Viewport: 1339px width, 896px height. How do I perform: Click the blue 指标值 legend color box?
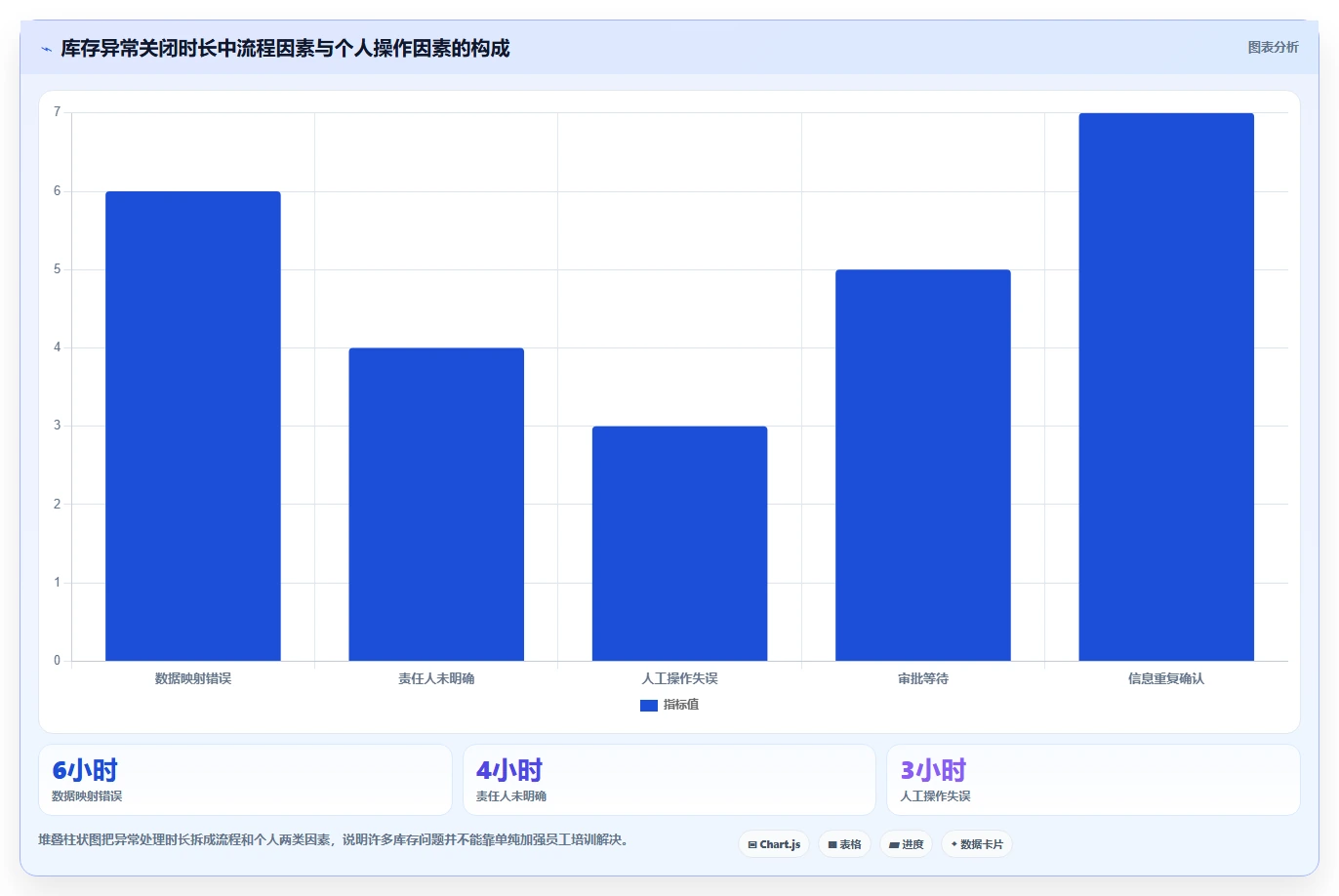649,706
